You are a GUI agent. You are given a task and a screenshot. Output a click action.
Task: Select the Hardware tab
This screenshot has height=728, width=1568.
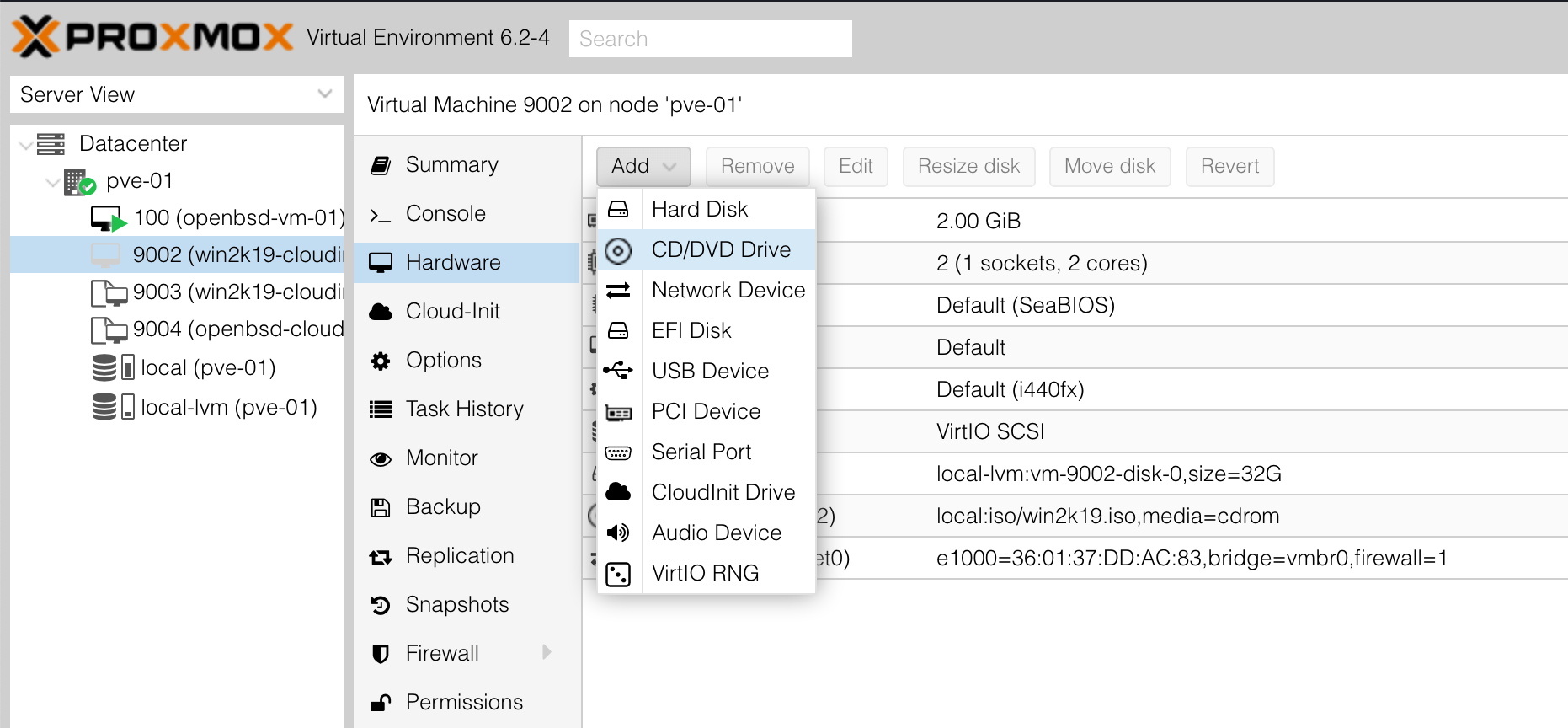coord(467,262)
